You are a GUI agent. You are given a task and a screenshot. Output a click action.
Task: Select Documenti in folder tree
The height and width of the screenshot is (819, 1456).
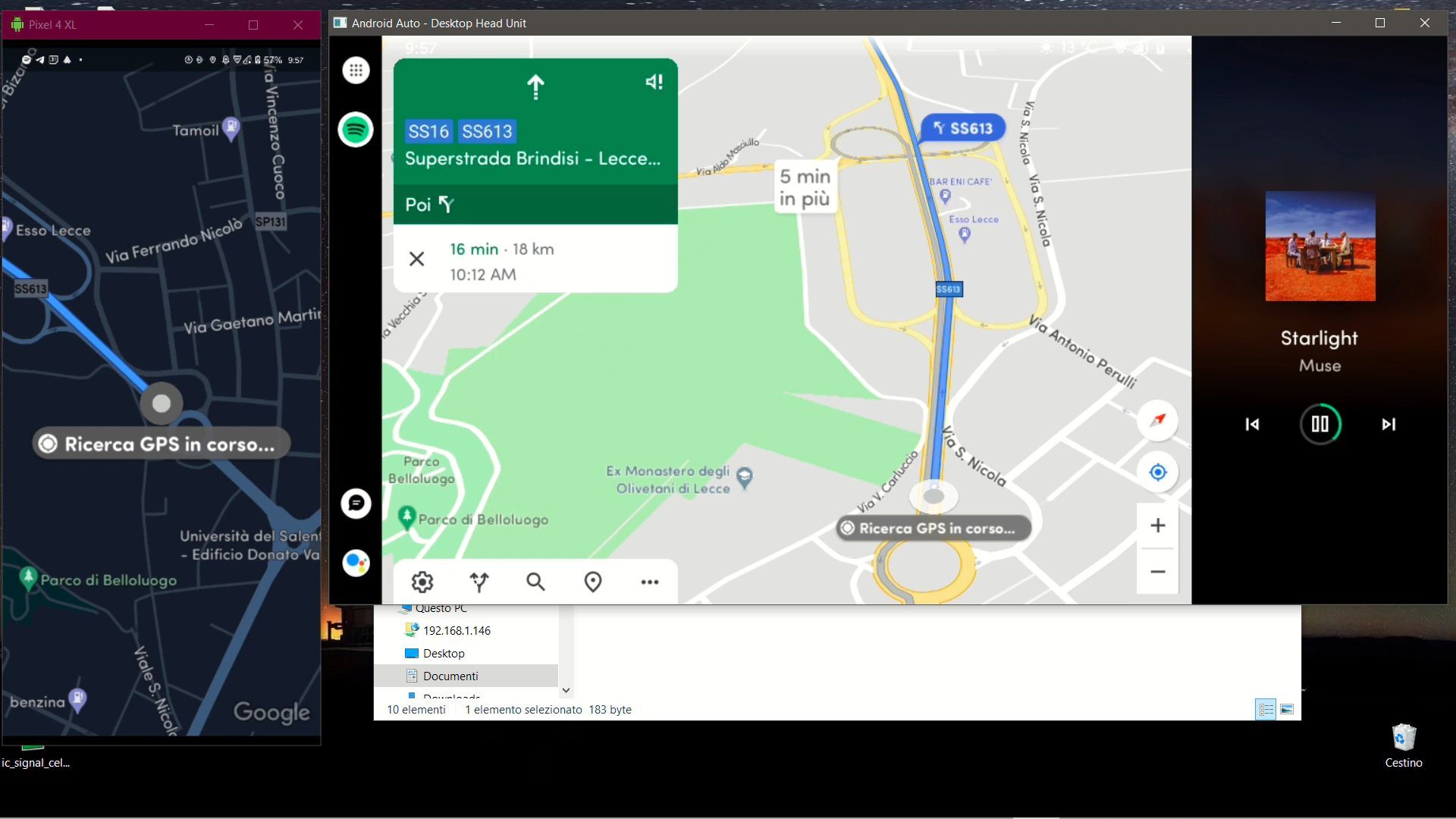[450, 676]
